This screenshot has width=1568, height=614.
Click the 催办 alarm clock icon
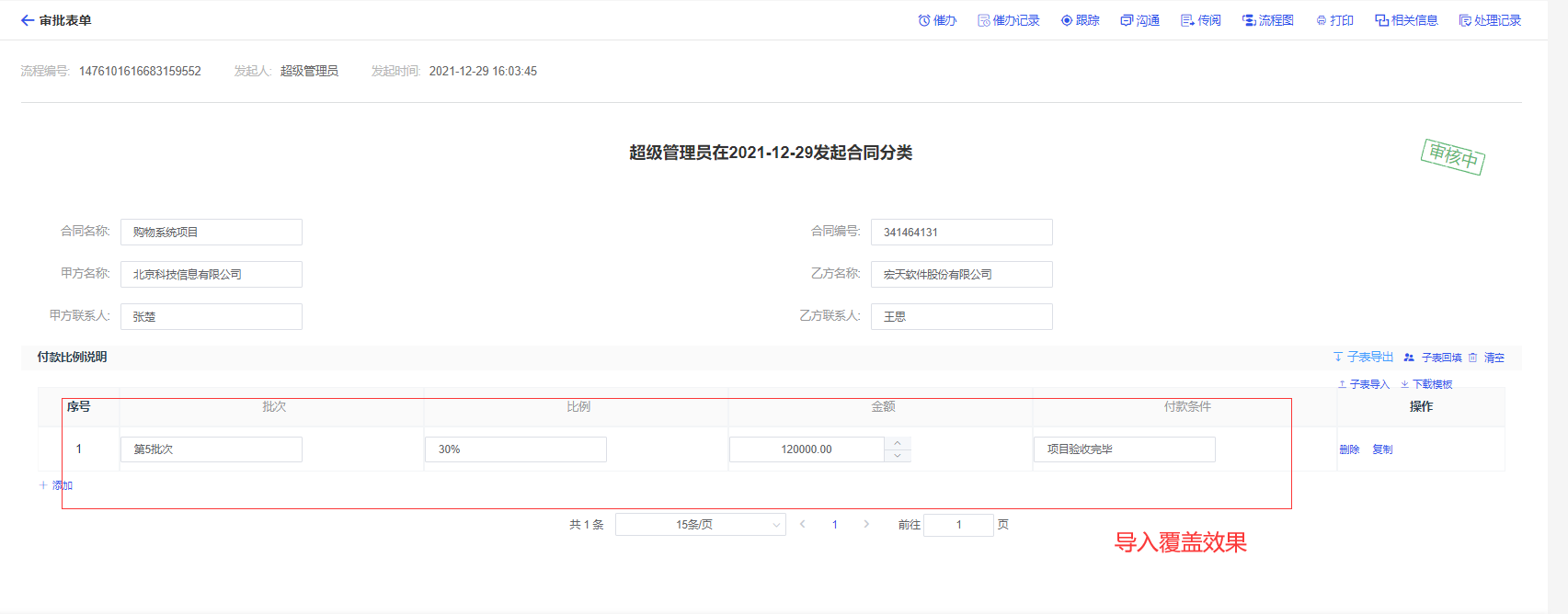tap(924, 20)
